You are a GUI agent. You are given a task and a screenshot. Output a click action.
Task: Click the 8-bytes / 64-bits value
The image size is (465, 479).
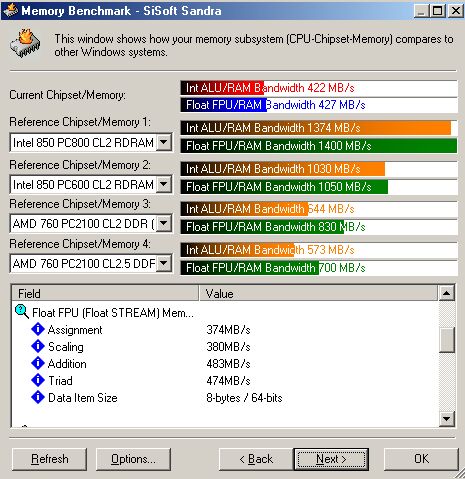[x=244, y=398]
